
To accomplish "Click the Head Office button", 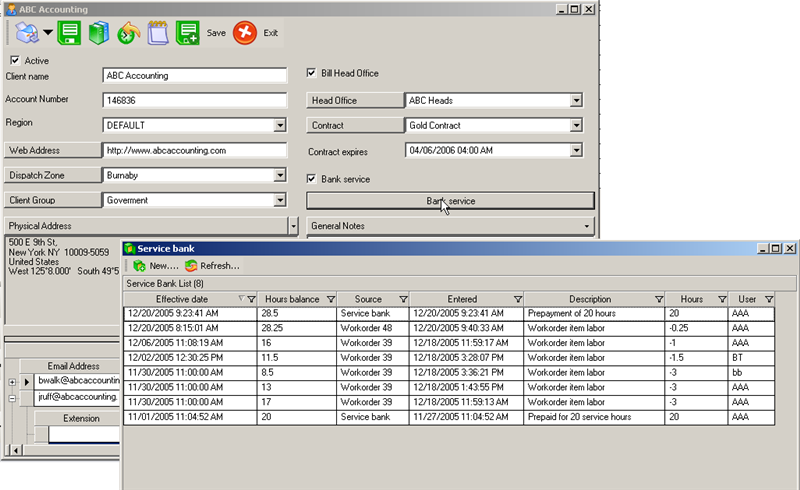I will point(355,101).
